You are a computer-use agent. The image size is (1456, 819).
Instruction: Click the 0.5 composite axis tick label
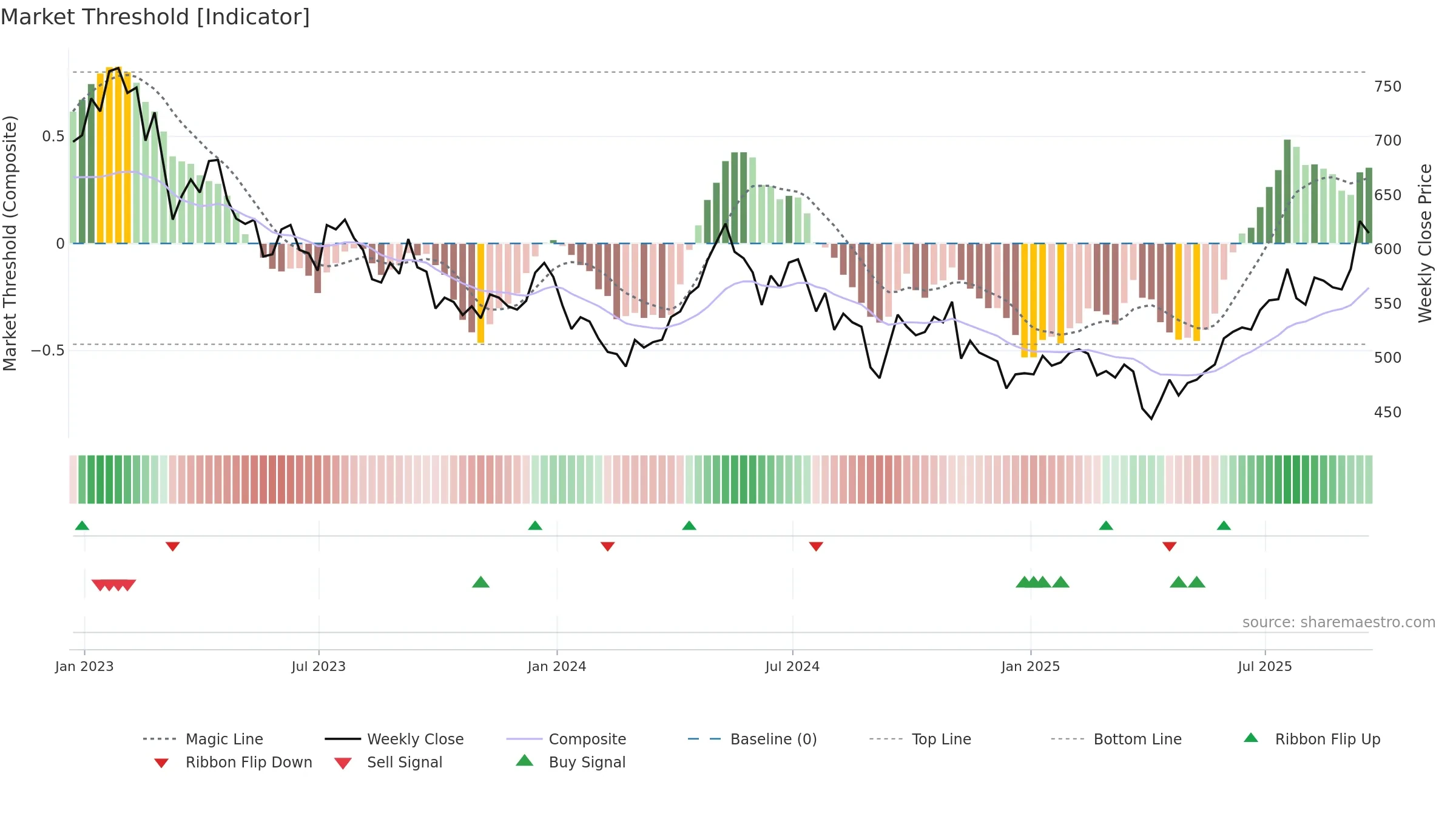click(x=53, y=136)
